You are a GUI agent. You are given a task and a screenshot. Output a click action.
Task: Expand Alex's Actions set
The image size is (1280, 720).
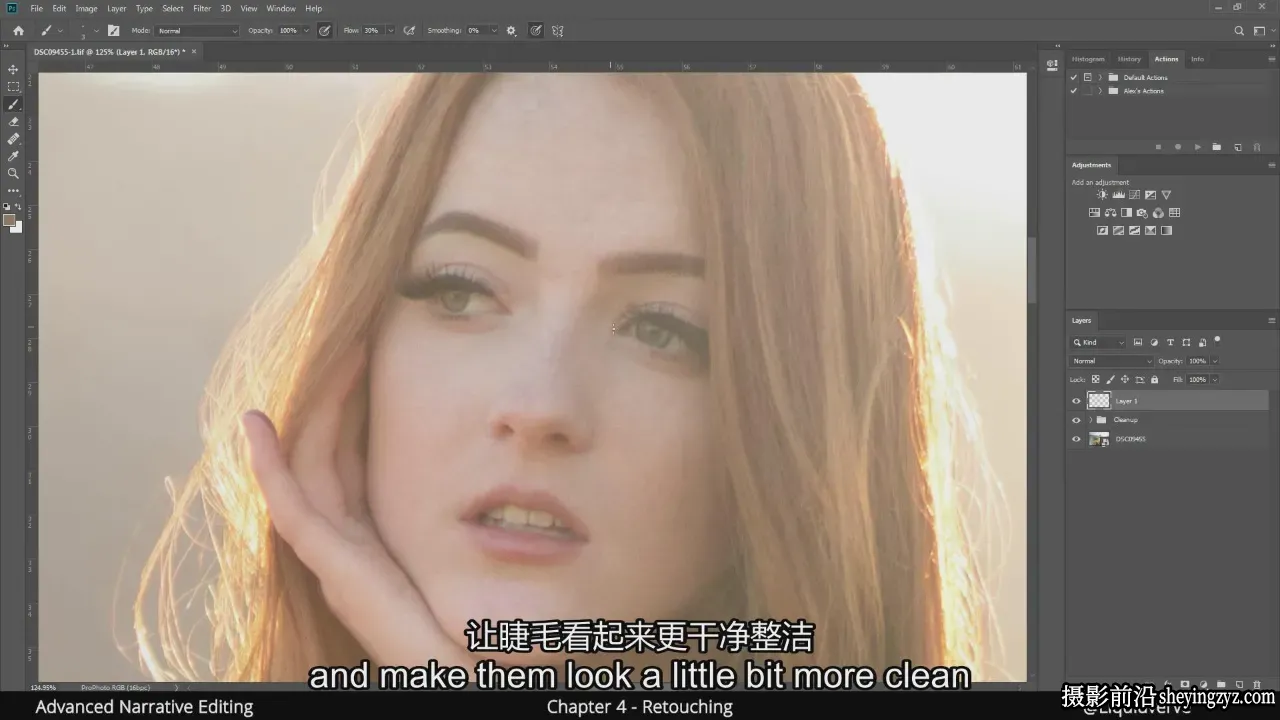click(1100, 91)
